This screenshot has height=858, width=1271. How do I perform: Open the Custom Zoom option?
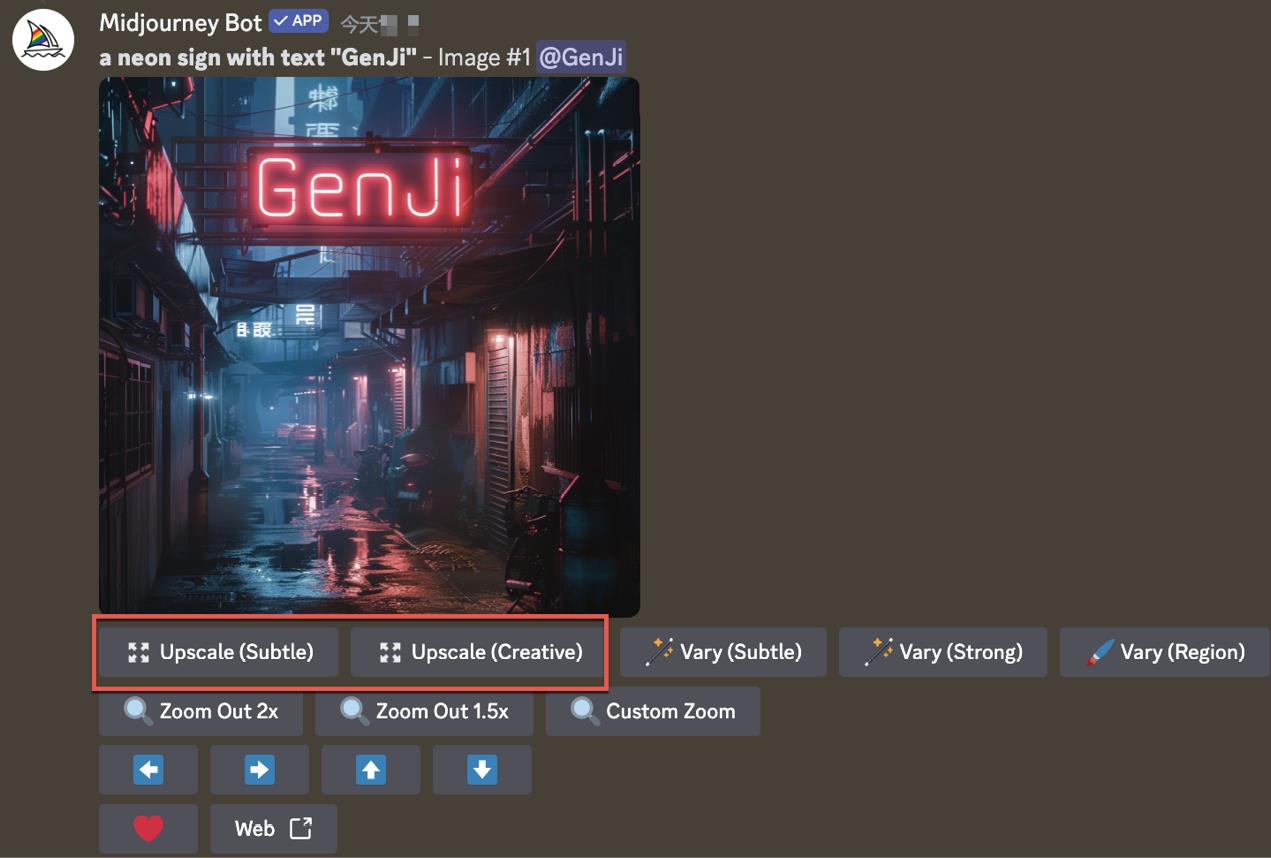pyautogui.click(x=652, y=711)
